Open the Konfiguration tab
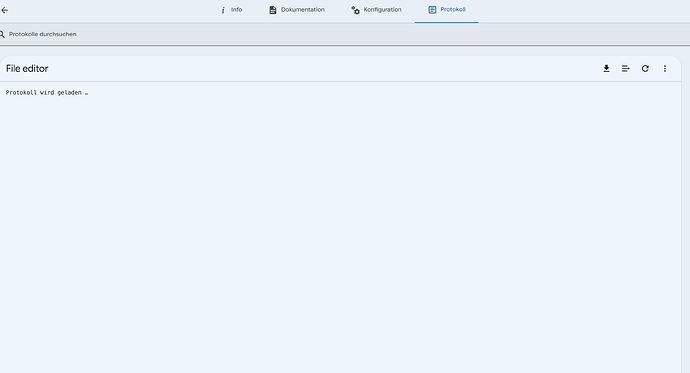The width and height of the screenshot is (690, 373). (376, 10)
